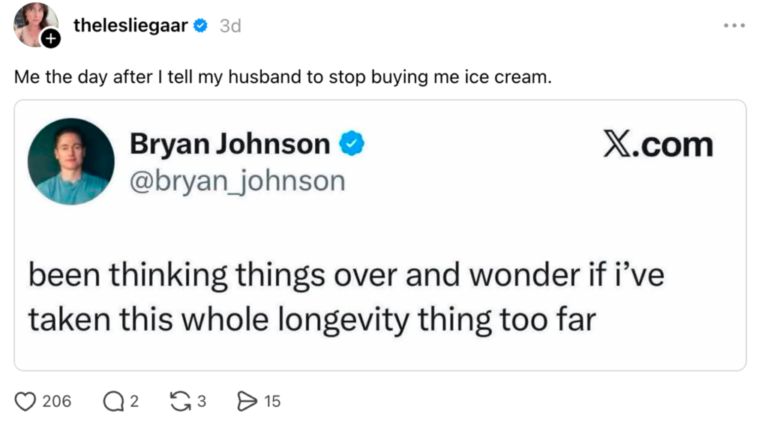Open theleslieqaar's profile picture
This screenshot has height=434, width=768.
pos(34,24)
